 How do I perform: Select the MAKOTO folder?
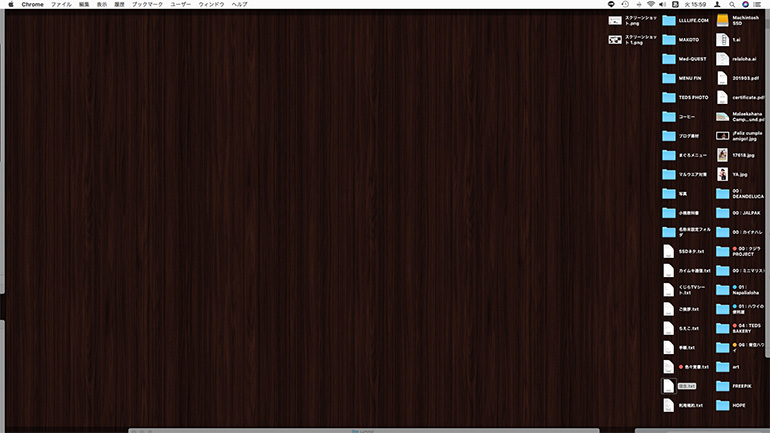point(669,40)
